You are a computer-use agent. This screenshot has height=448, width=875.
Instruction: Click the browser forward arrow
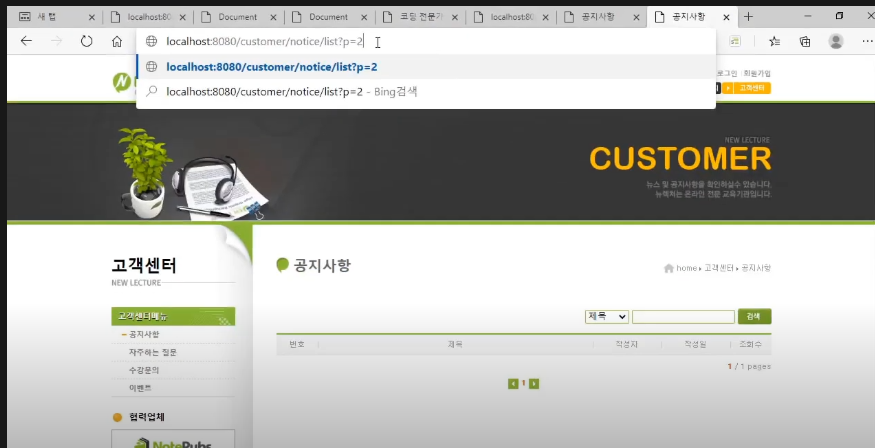tap(56, 41)
